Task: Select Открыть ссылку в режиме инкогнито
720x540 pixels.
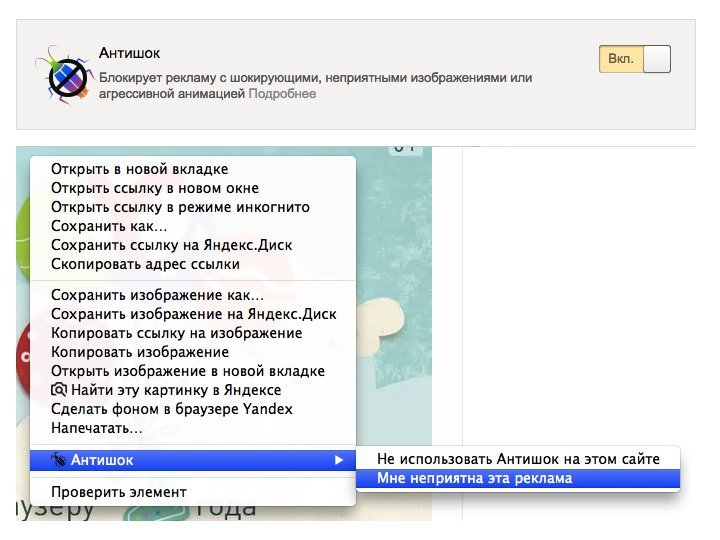Action: coord(193,208)
